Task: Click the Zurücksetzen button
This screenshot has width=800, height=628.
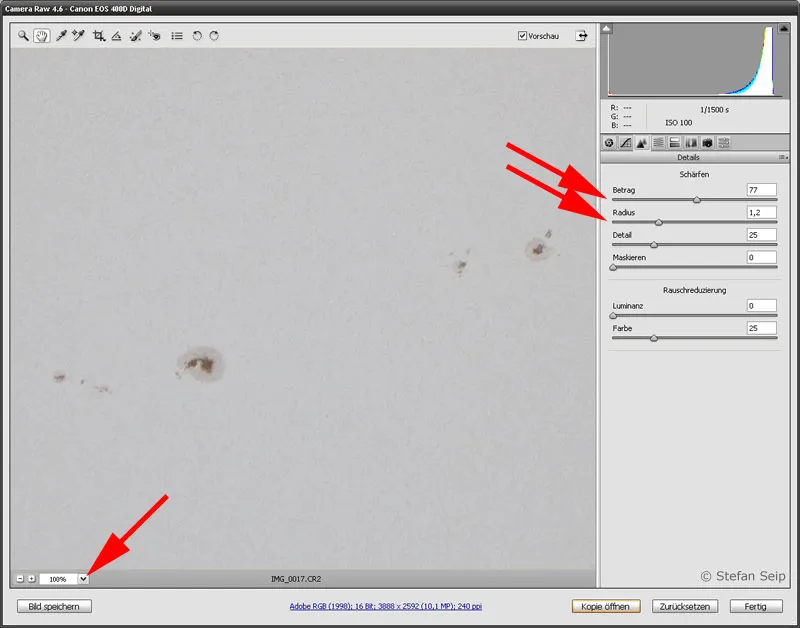Action: pos(685,607)
